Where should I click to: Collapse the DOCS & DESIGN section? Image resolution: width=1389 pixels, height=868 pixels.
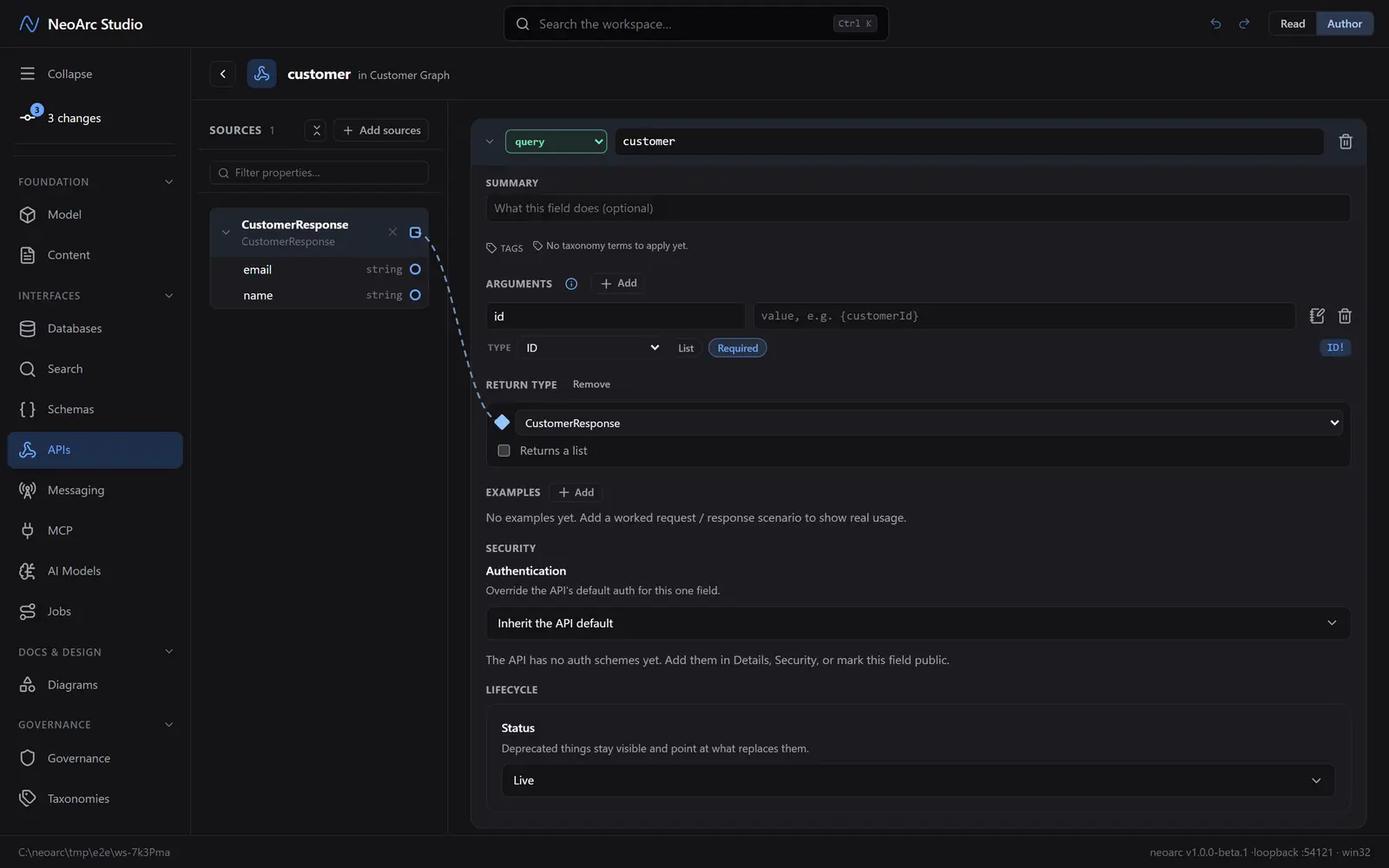pyautogui.click(x=169, y=652)
